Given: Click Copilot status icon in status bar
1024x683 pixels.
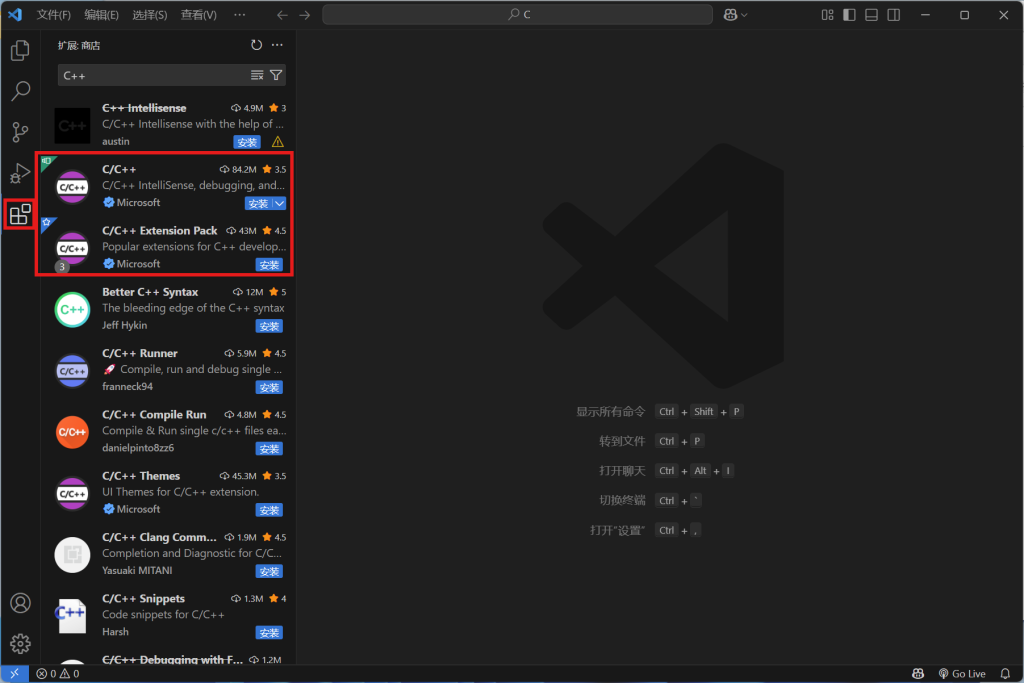Looking at the screenshot, I should point(918,673).
